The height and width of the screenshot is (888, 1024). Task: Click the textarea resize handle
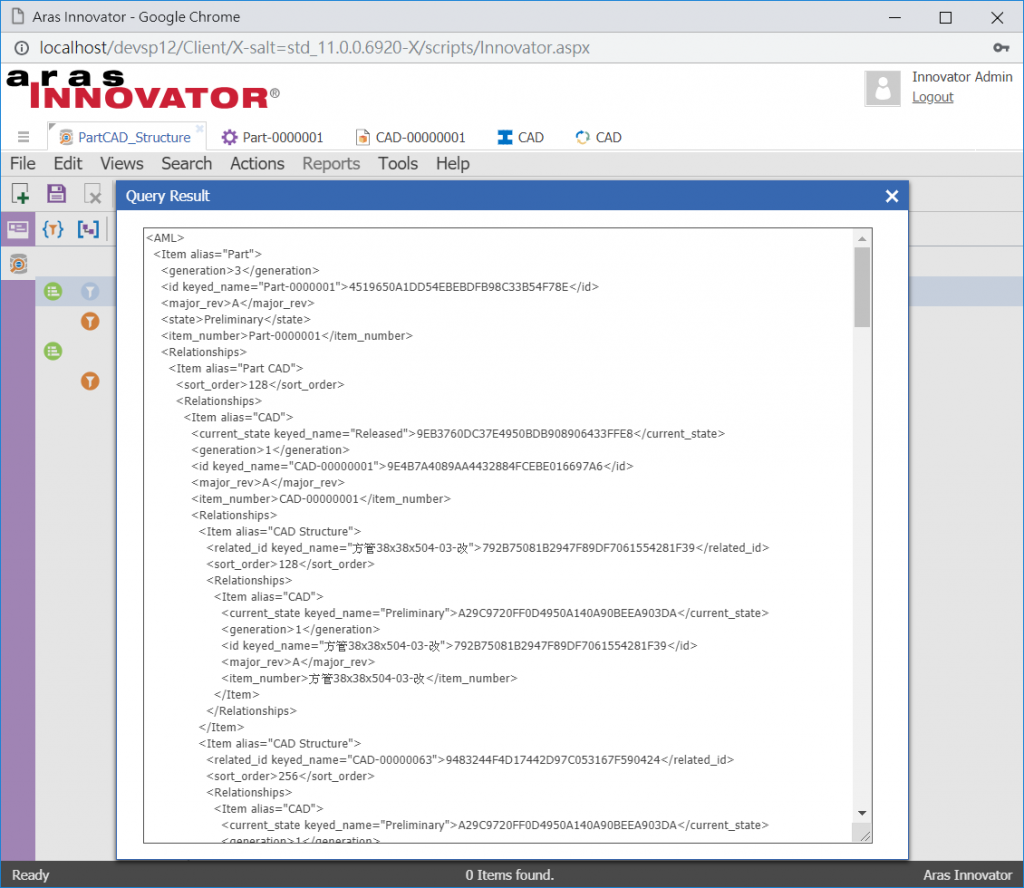[865, 836]
